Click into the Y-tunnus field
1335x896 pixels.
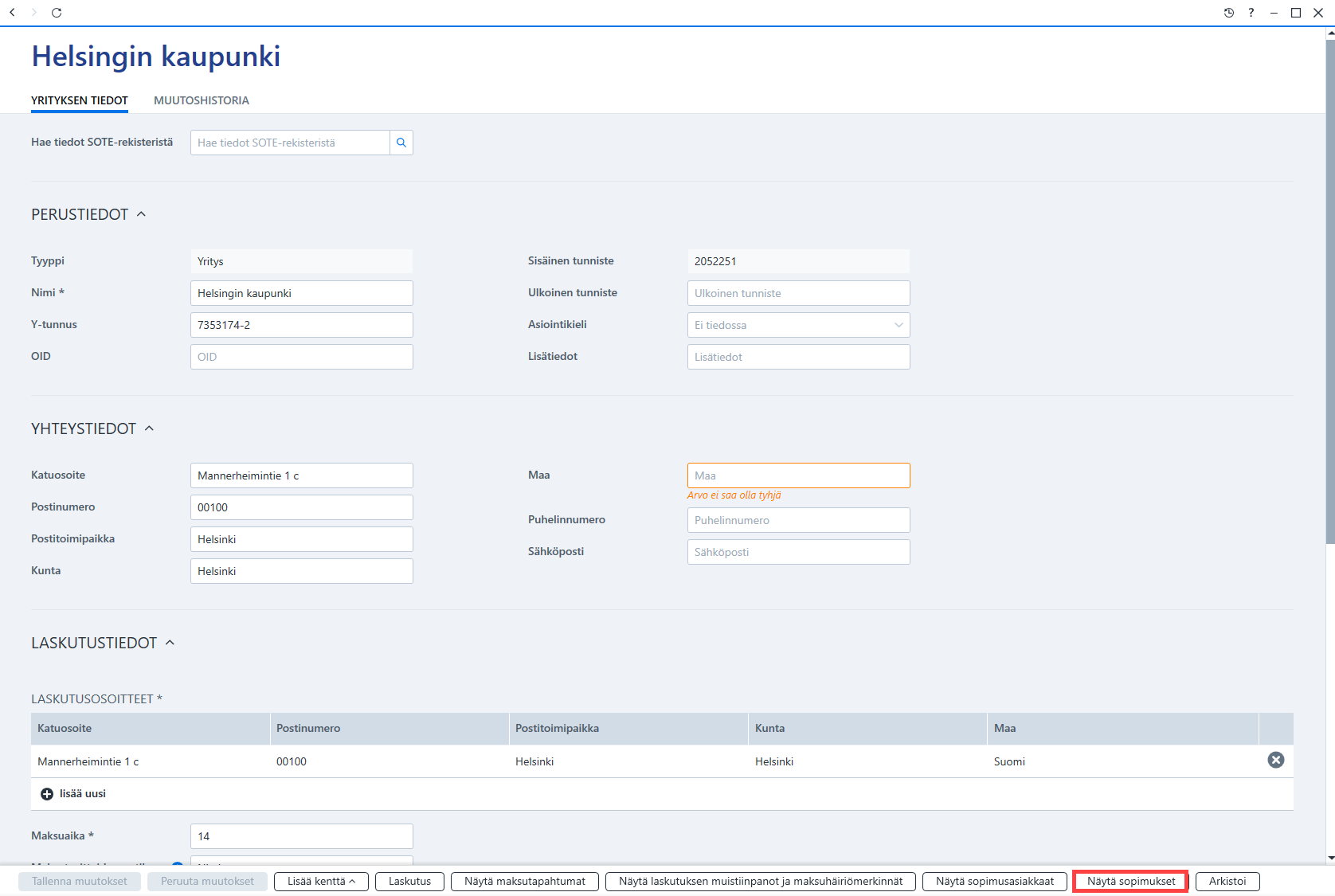pos(302,325)
